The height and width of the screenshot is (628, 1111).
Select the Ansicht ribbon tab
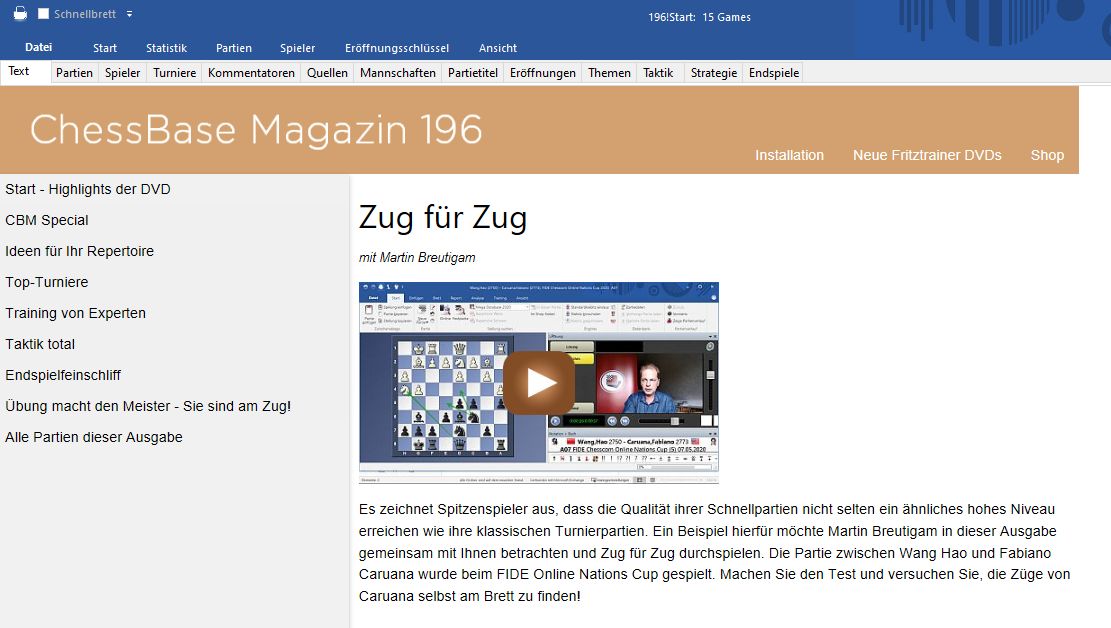498,48
